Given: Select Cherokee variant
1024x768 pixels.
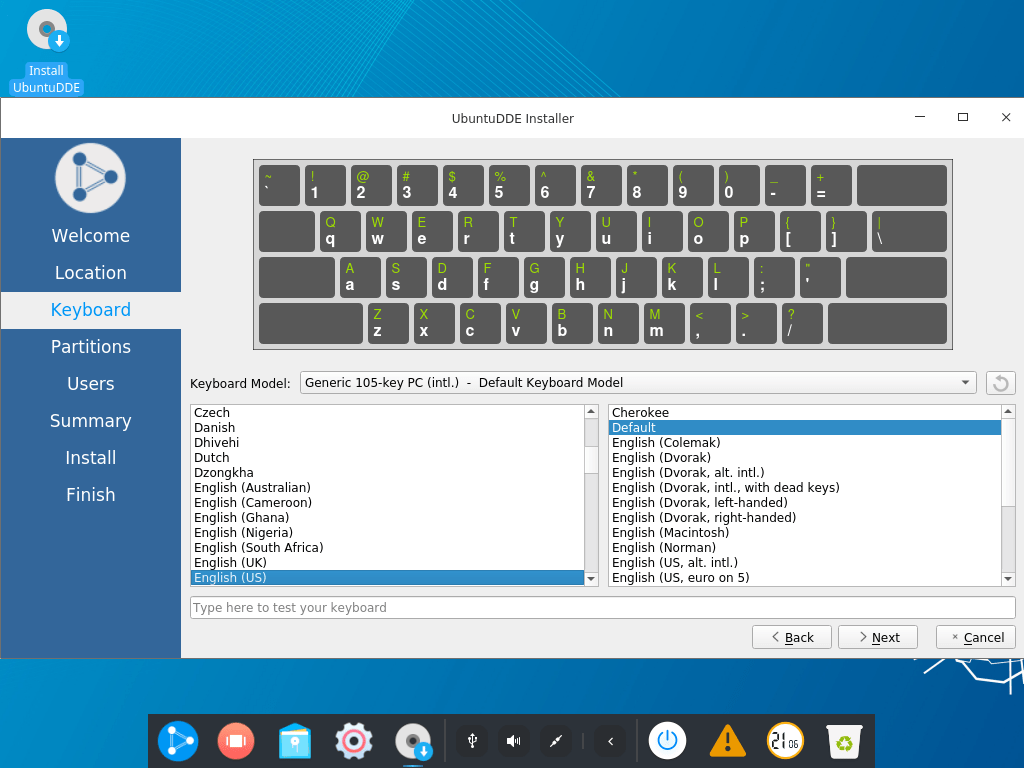Looking at the screenshot, I should [805, 413].
